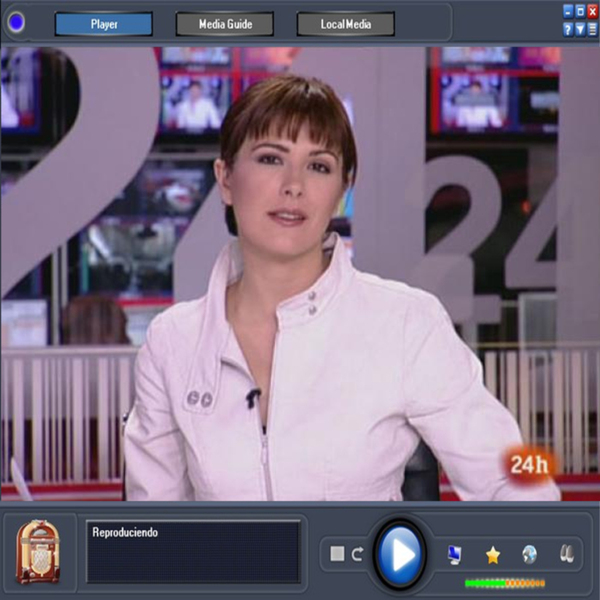The height and width of the screenshot is (600, 600).
Task: Click the Reproduciendo status display
Action: point(193,551)
